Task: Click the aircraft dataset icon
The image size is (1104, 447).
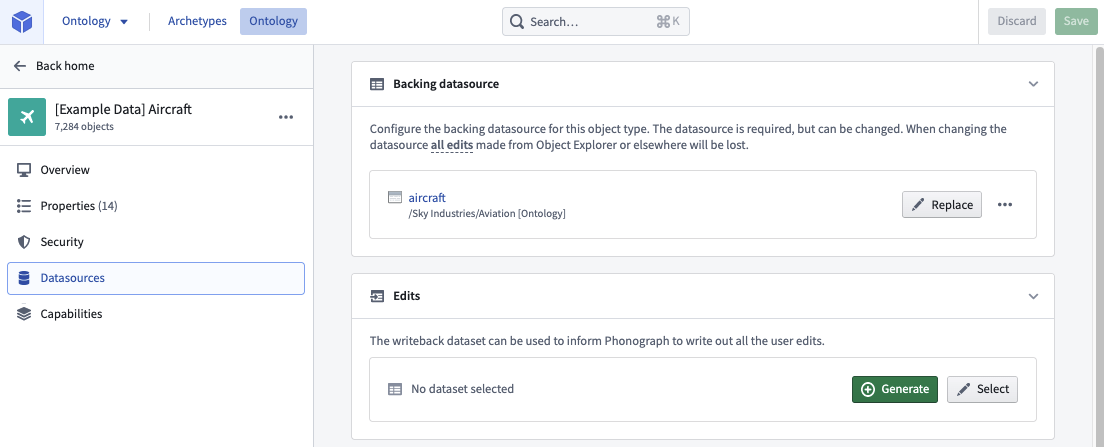Action: (x=395, y=197)
